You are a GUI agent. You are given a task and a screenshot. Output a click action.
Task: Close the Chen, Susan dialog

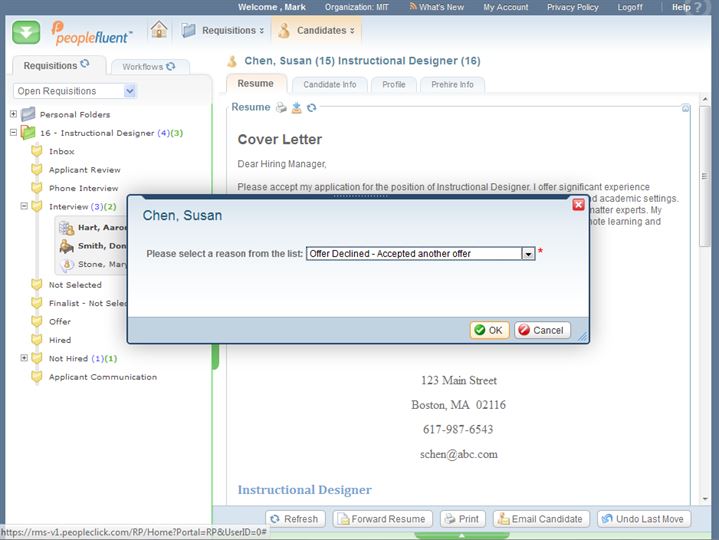click(x=578, y=204)
